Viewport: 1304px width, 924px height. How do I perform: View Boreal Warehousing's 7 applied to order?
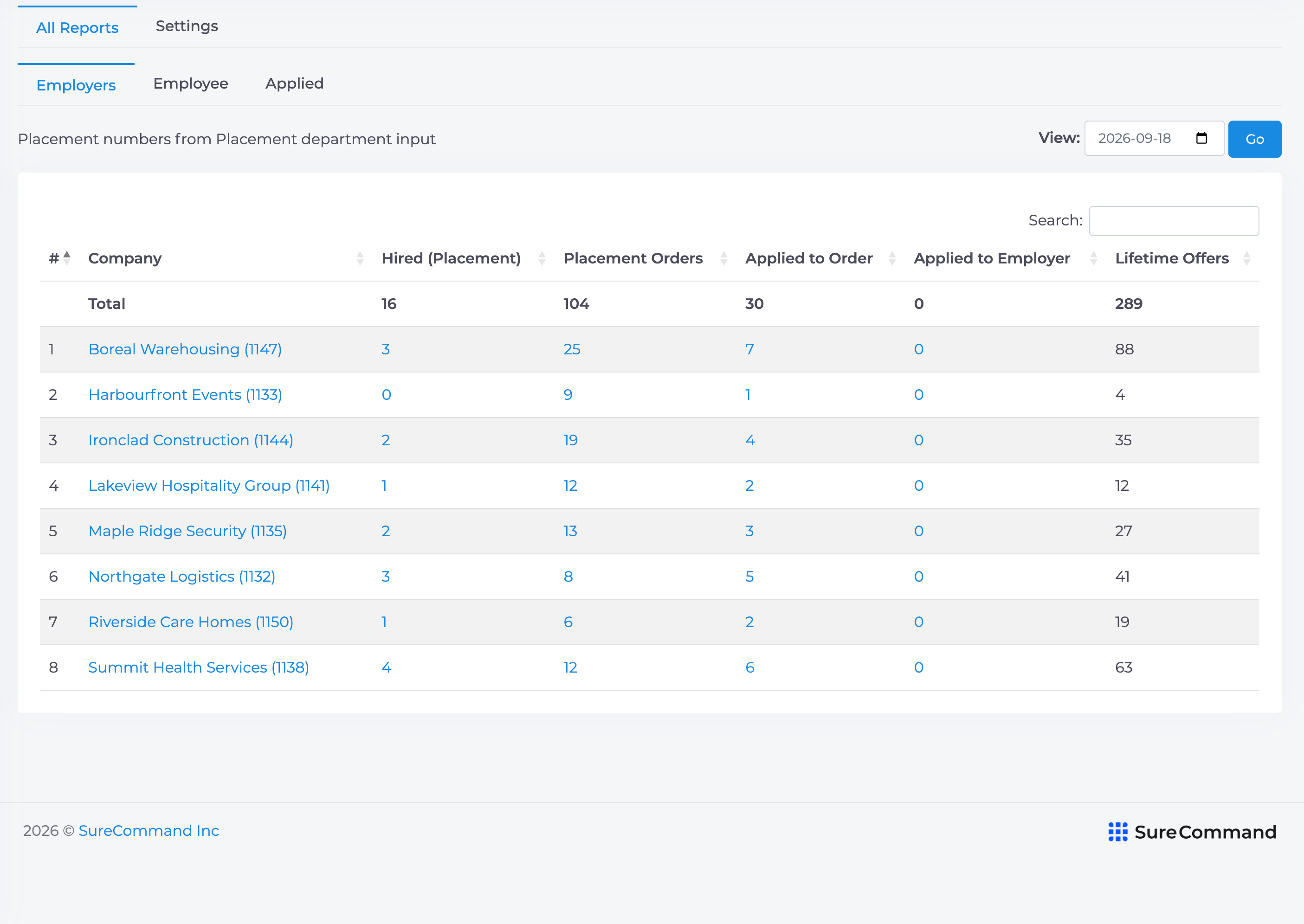[x=749, y=349]
